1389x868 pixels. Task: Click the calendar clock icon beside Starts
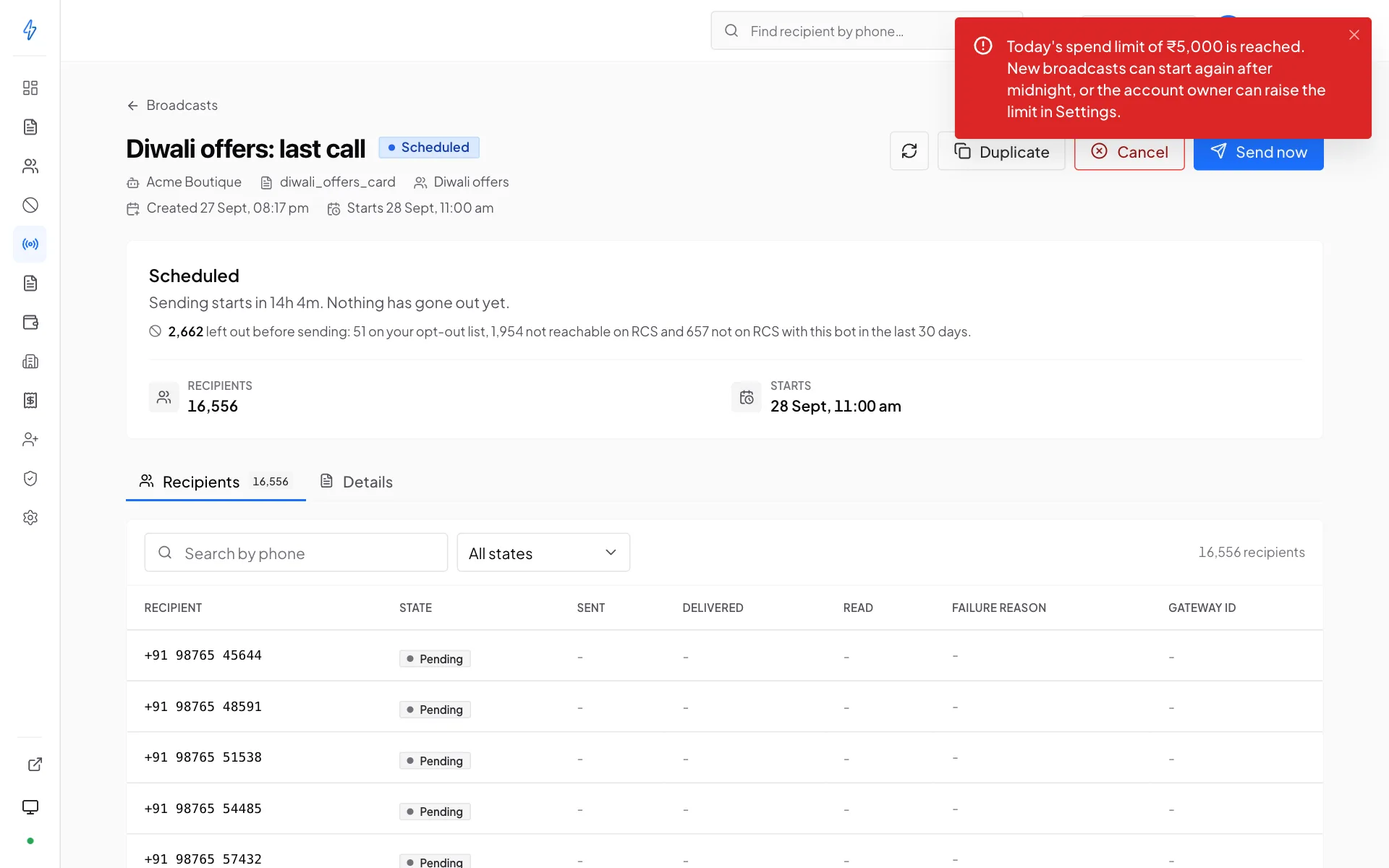click(747, 397)
